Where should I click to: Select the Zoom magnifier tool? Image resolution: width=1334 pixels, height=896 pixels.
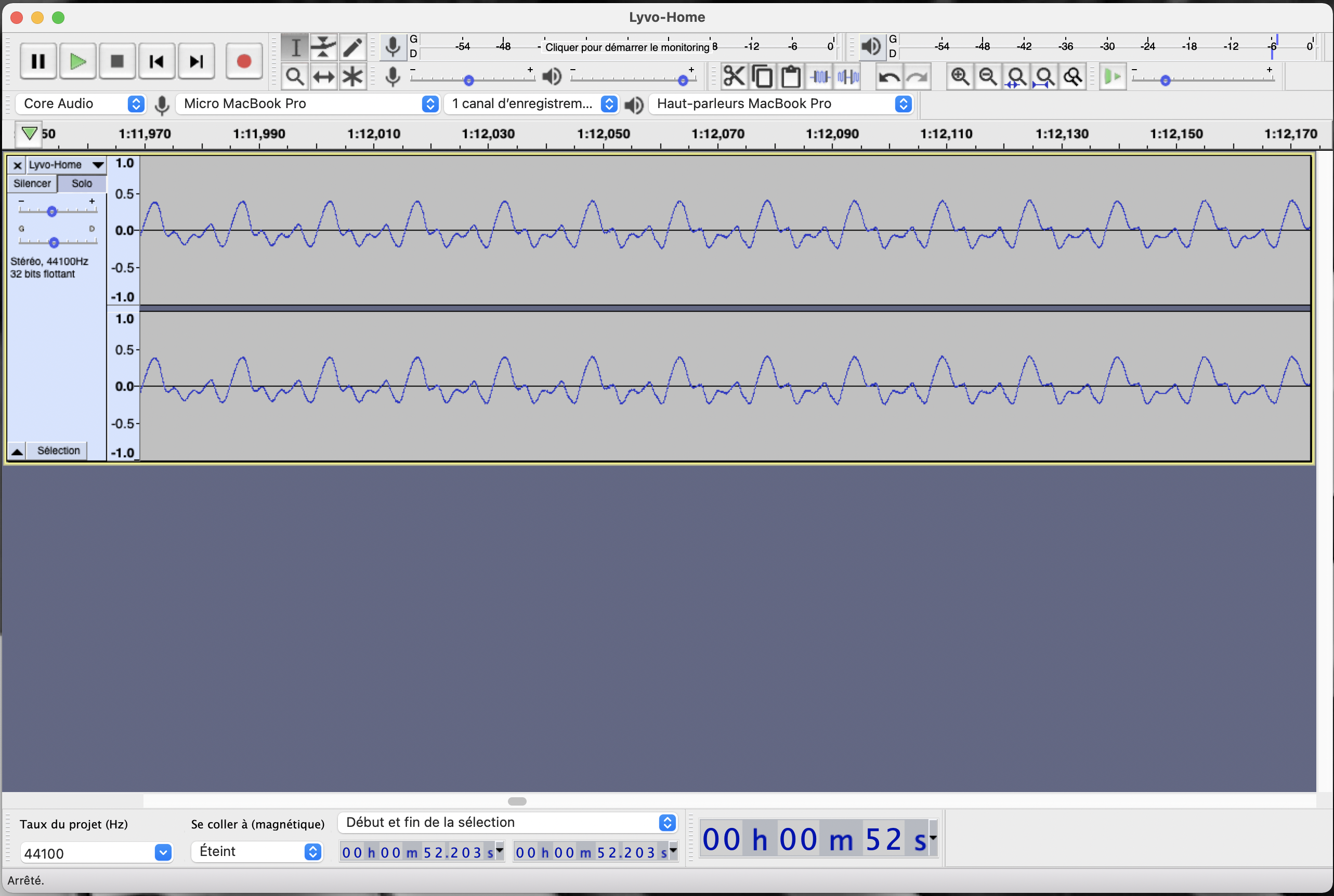(x=295, y=76)
